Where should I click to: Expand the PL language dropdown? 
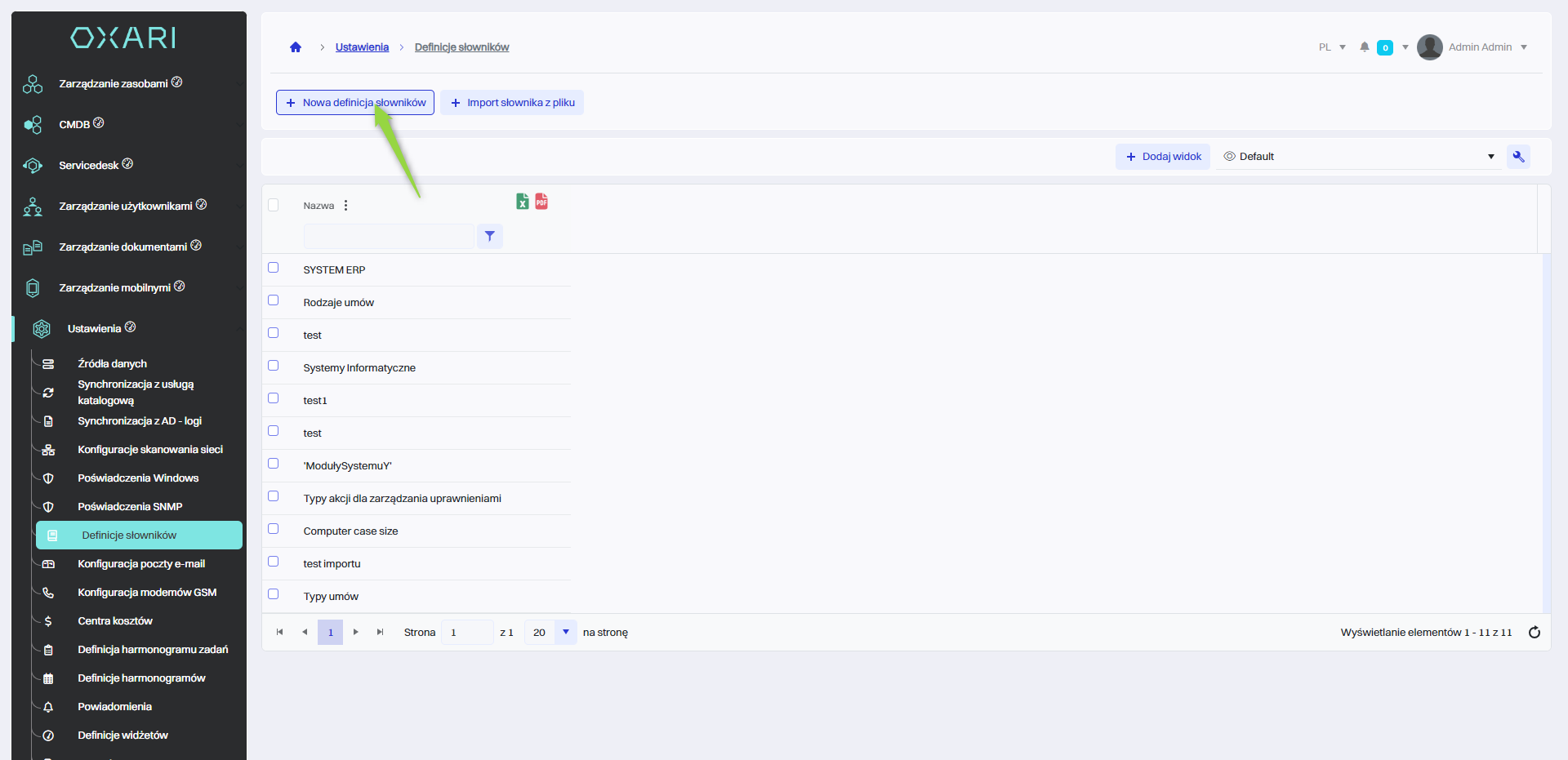tap(1332, 47)
